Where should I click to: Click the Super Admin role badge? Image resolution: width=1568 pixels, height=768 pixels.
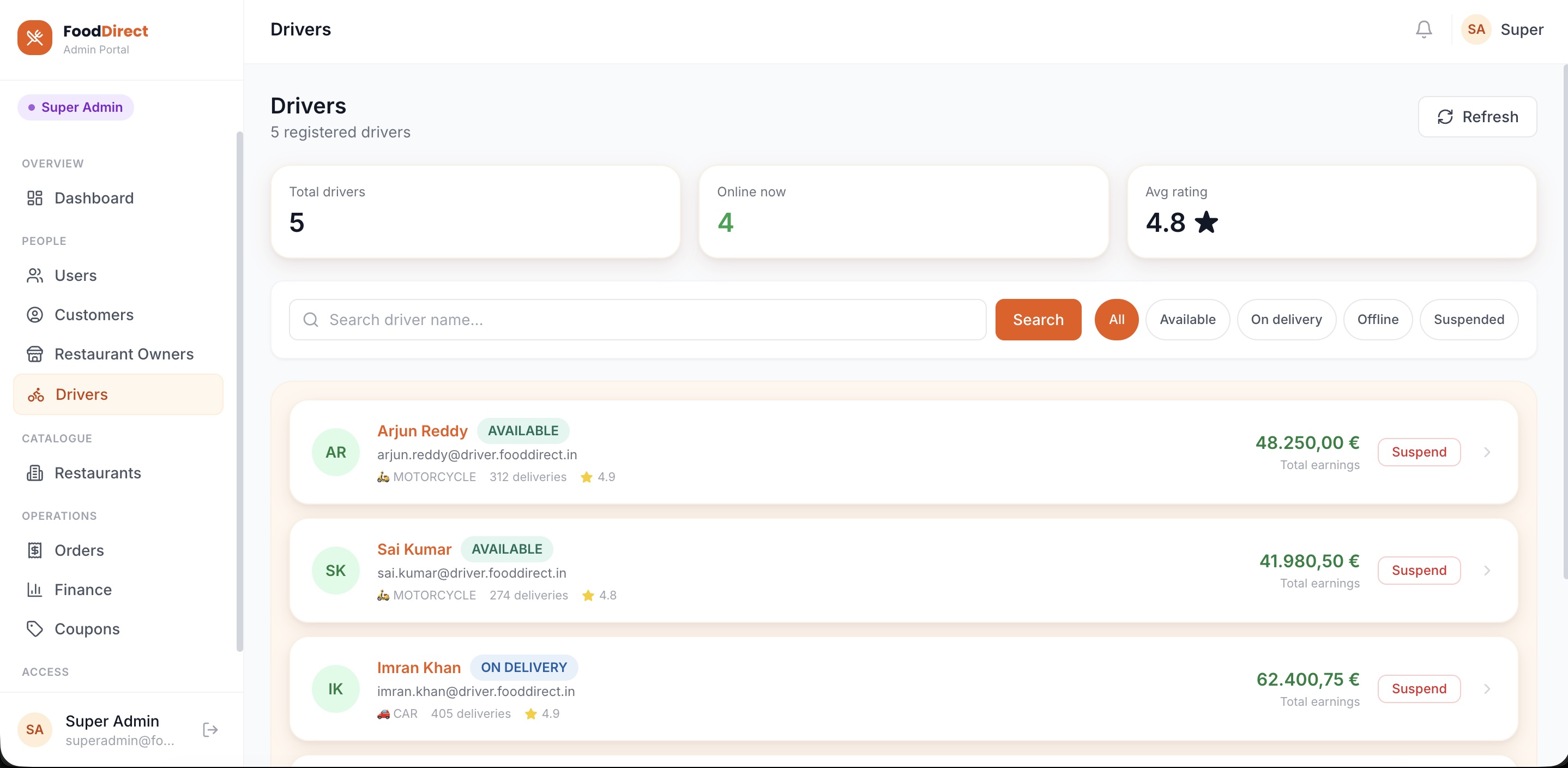75,107
